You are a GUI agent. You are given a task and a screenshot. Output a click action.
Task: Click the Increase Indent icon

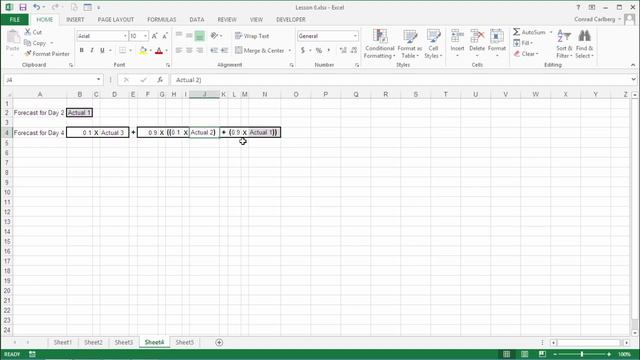pyautogui.click(x=224, y=50)
